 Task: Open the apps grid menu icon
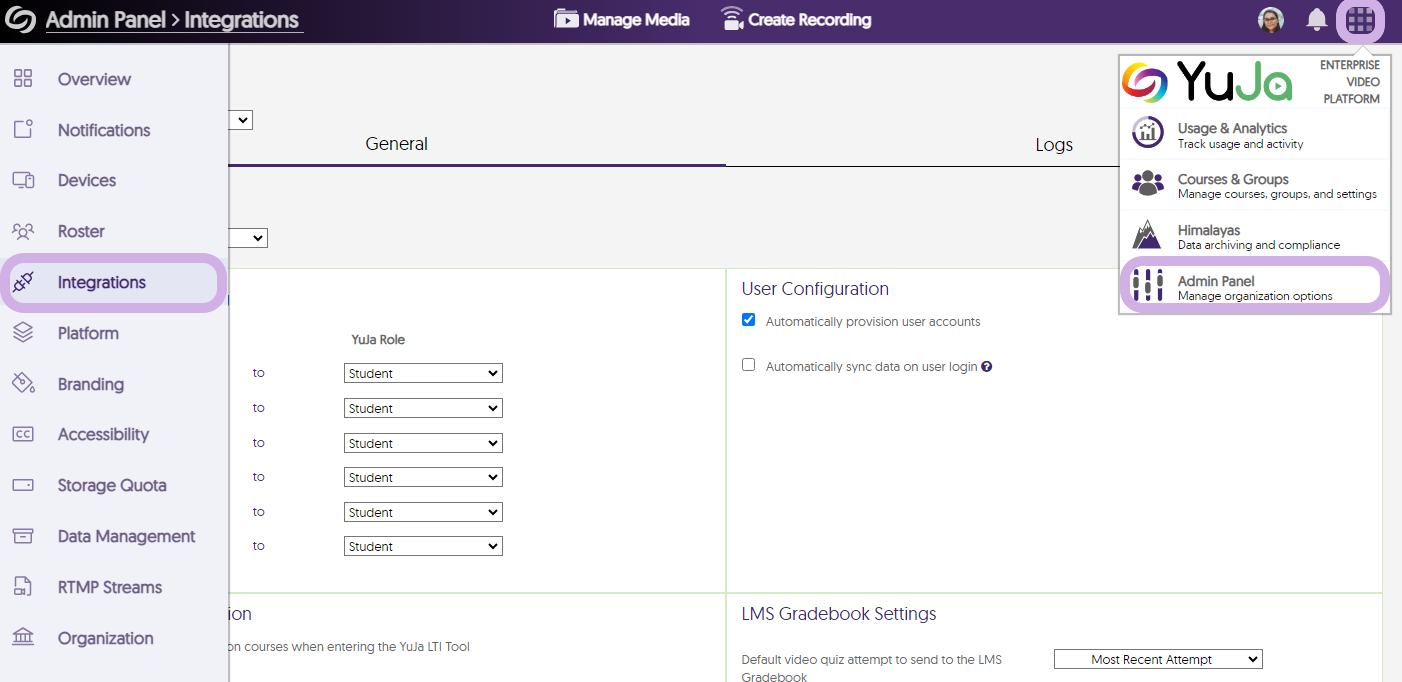point(1360,20)
